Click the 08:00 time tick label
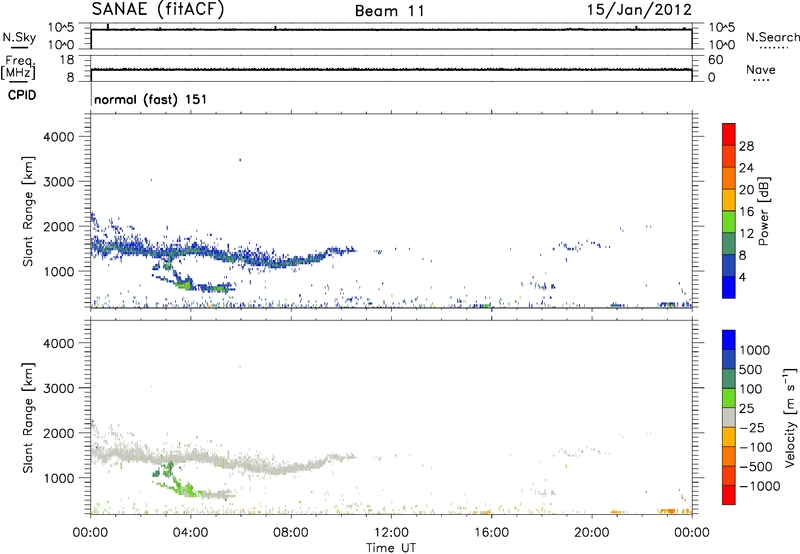Image resolution: width=800 pixels, height=554 pixels. [x=290, y=533]
